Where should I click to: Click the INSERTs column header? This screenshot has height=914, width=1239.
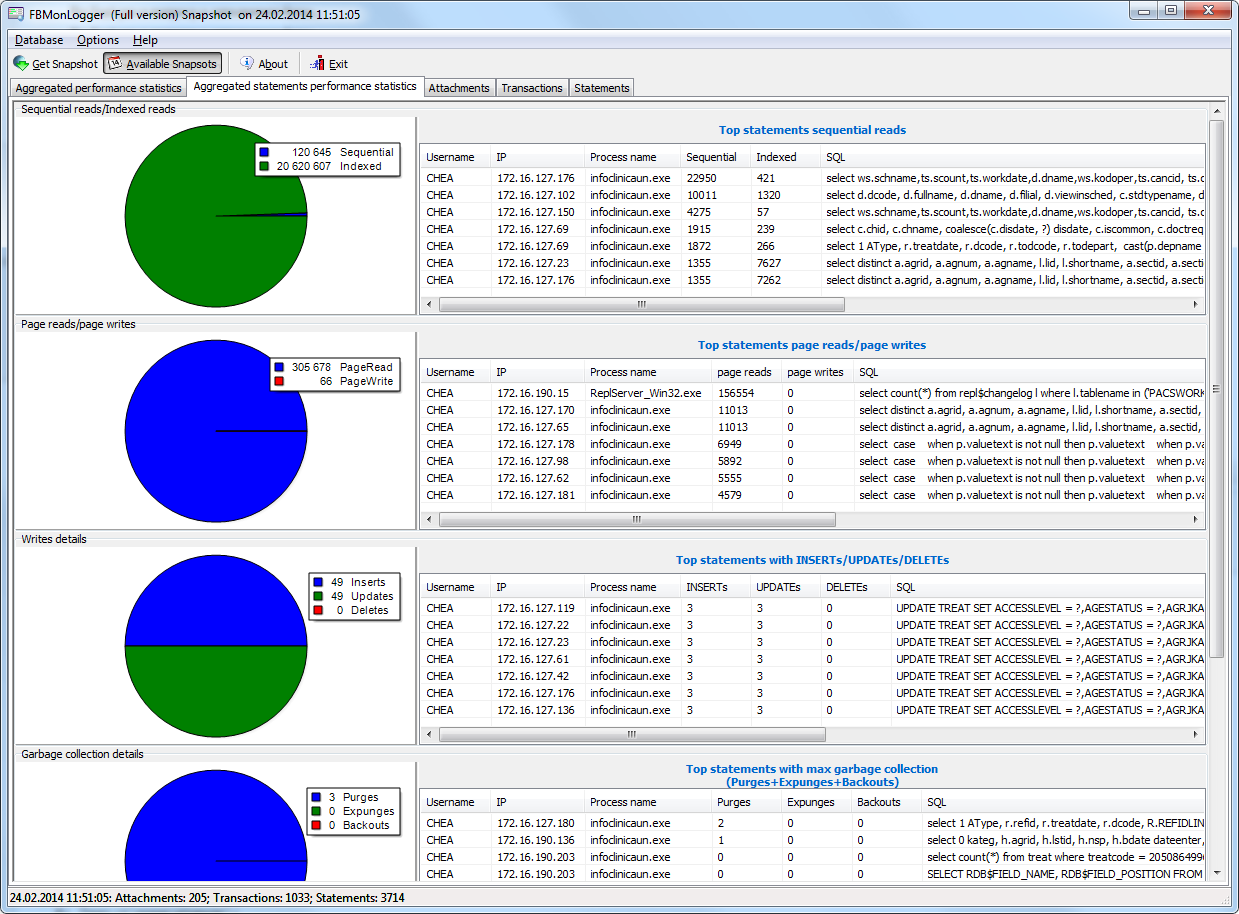point(715,587)
